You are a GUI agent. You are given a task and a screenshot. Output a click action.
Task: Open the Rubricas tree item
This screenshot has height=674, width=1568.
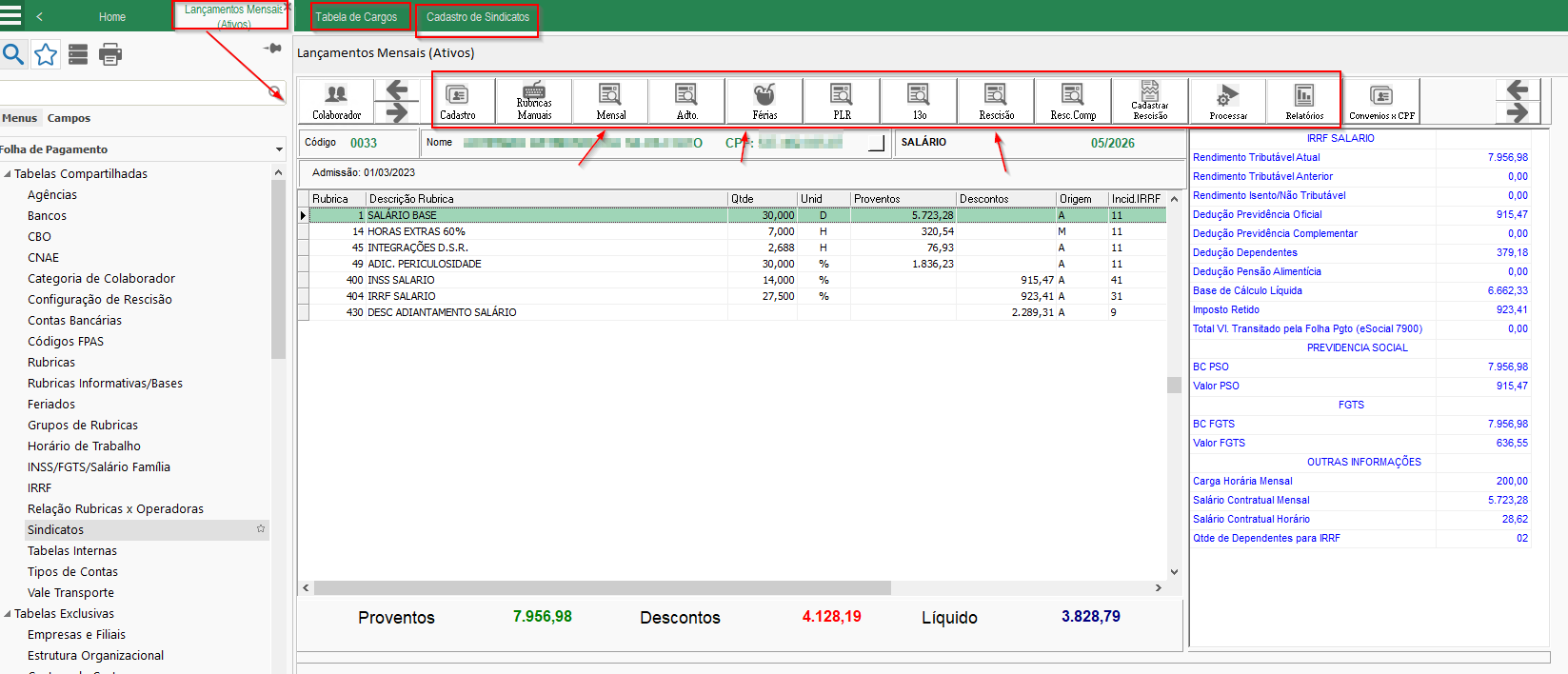pyautogui.click(x=51, y=363)
